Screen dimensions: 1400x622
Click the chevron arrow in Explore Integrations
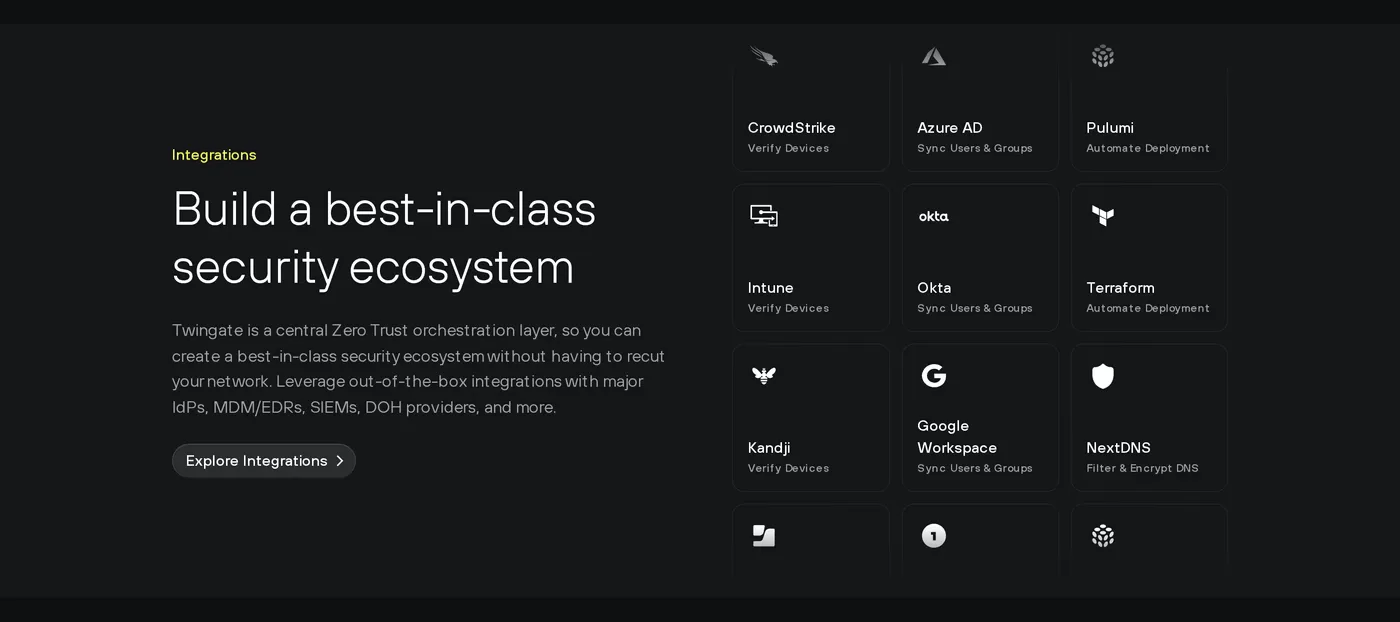click(340, 461)
